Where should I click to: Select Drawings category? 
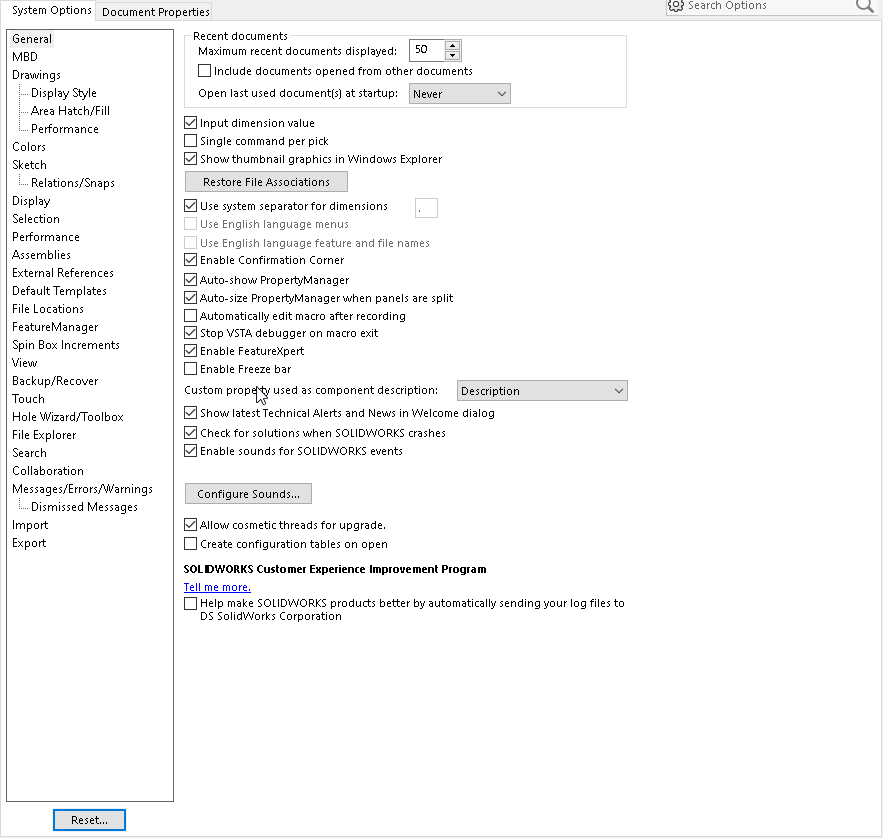tap(36, 75)
